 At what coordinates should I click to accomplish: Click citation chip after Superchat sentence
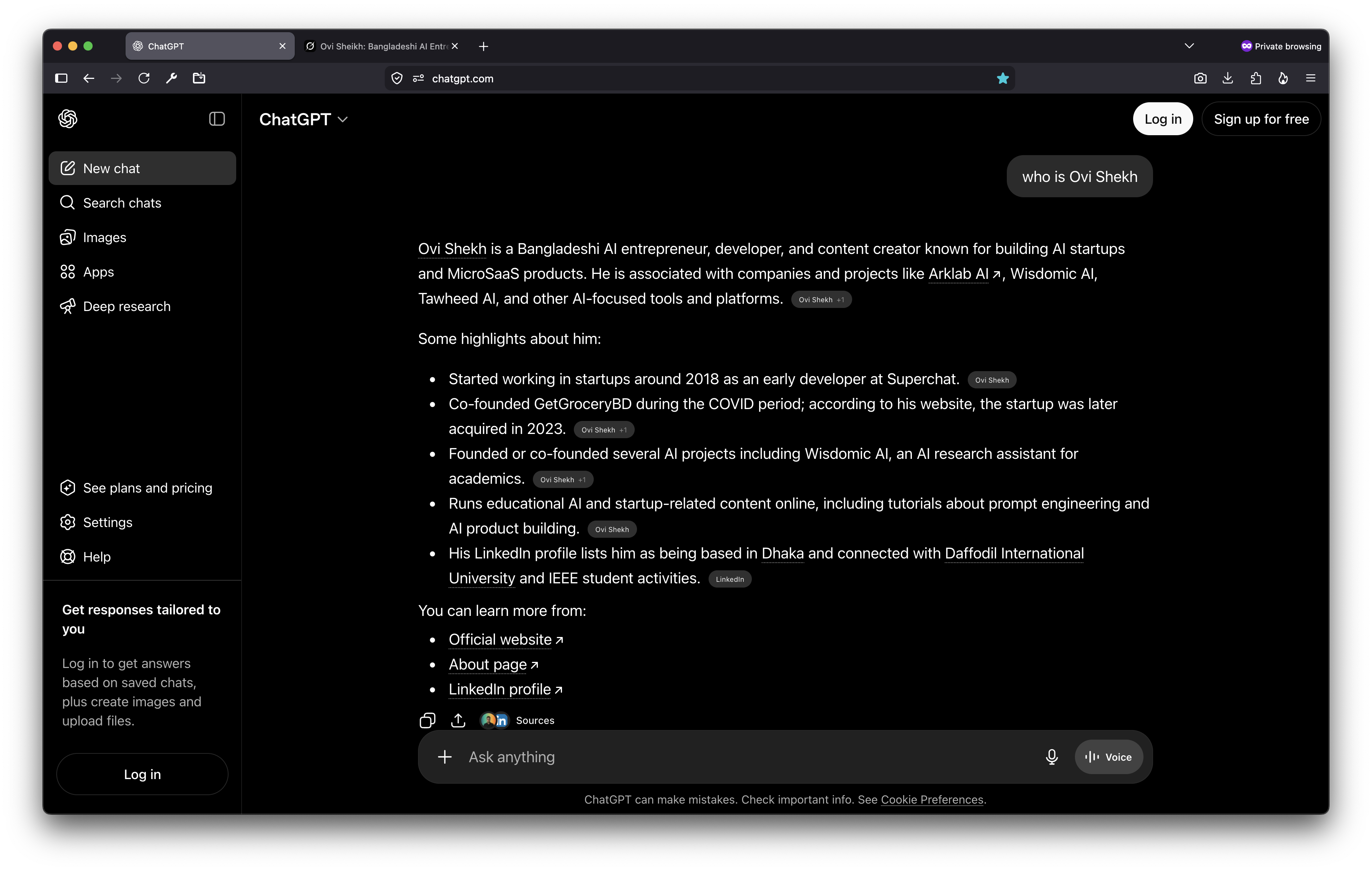992,380
